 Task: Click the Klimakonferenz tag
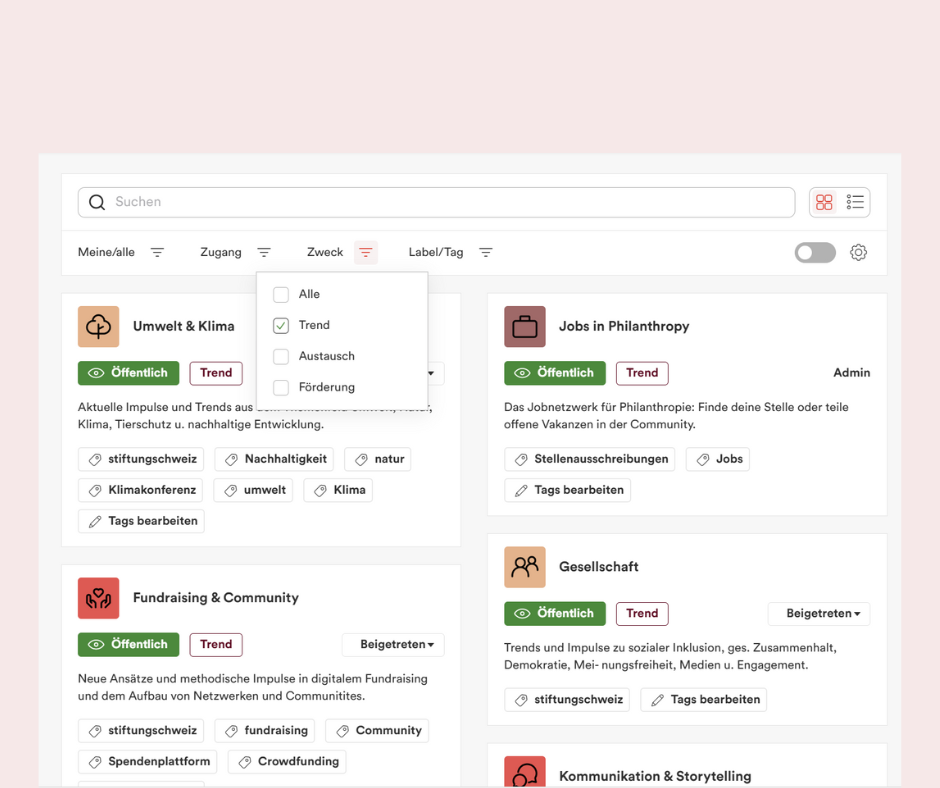click(140, 490)
